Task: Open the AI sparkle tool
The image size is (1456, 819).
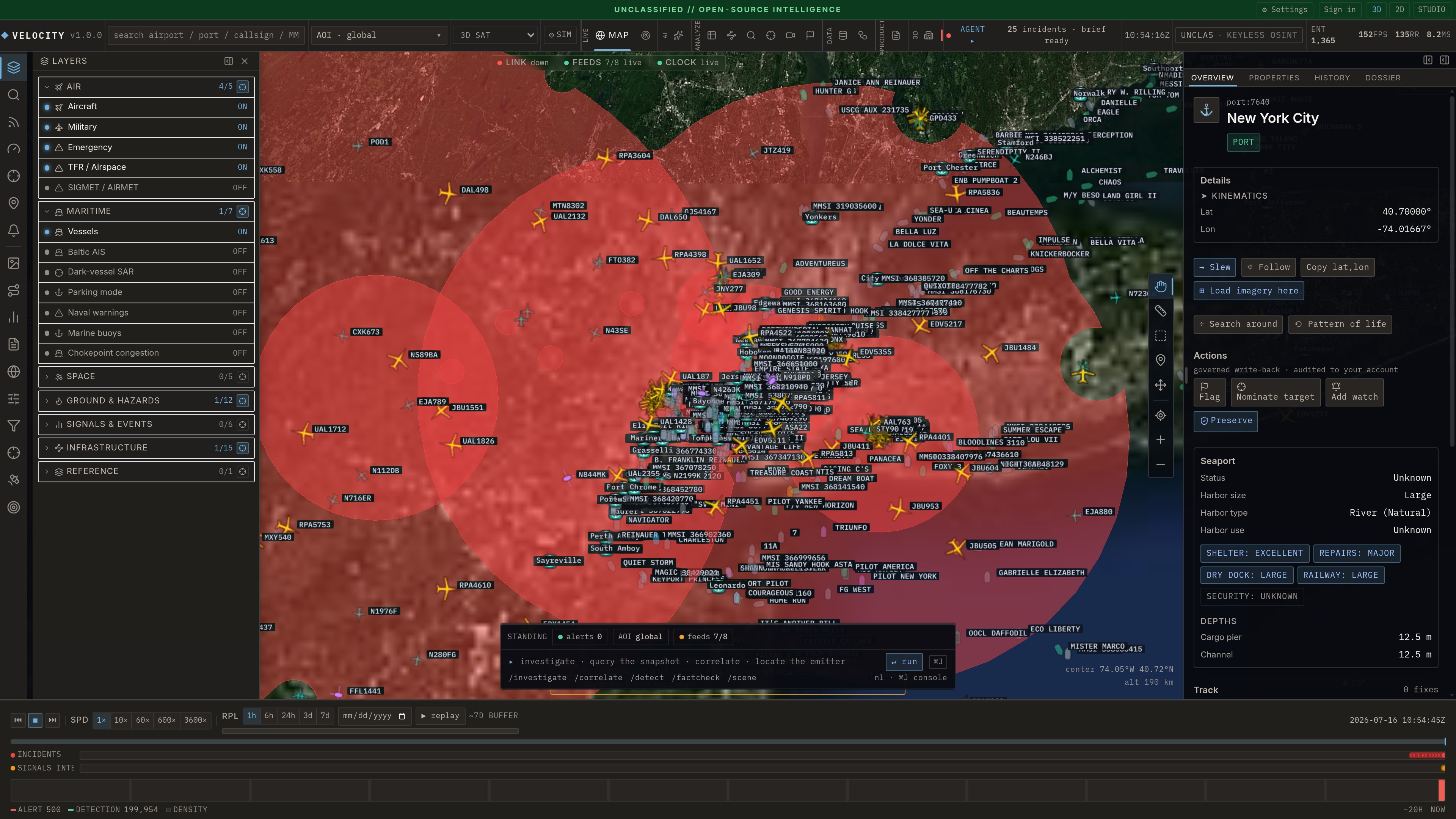Action: pos(678,35)
